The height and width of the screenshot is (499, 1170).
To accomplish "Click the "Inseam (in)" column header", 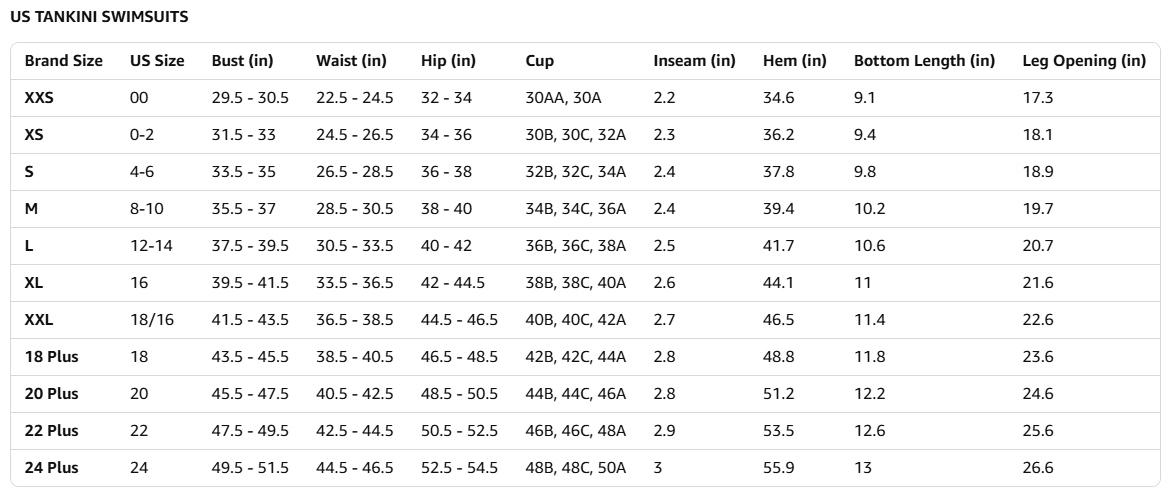I will [694, 61].
